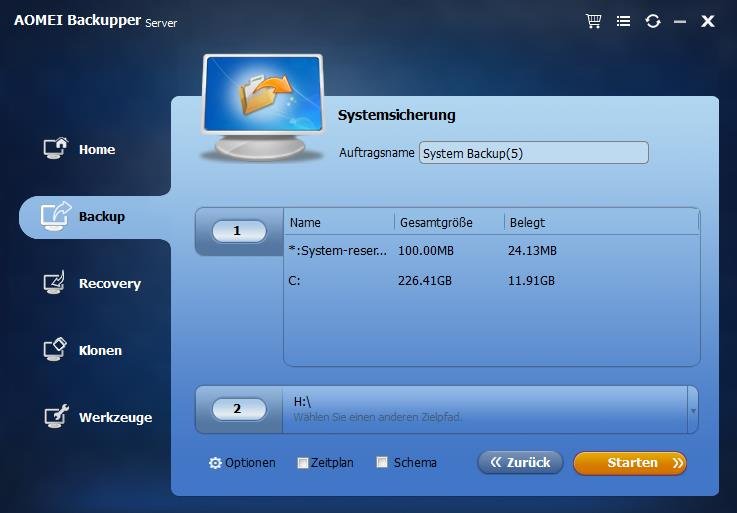This screenshot has width=737, height=513.
Task: Switch to the Recovery label
Action: (x=110, y=283)
